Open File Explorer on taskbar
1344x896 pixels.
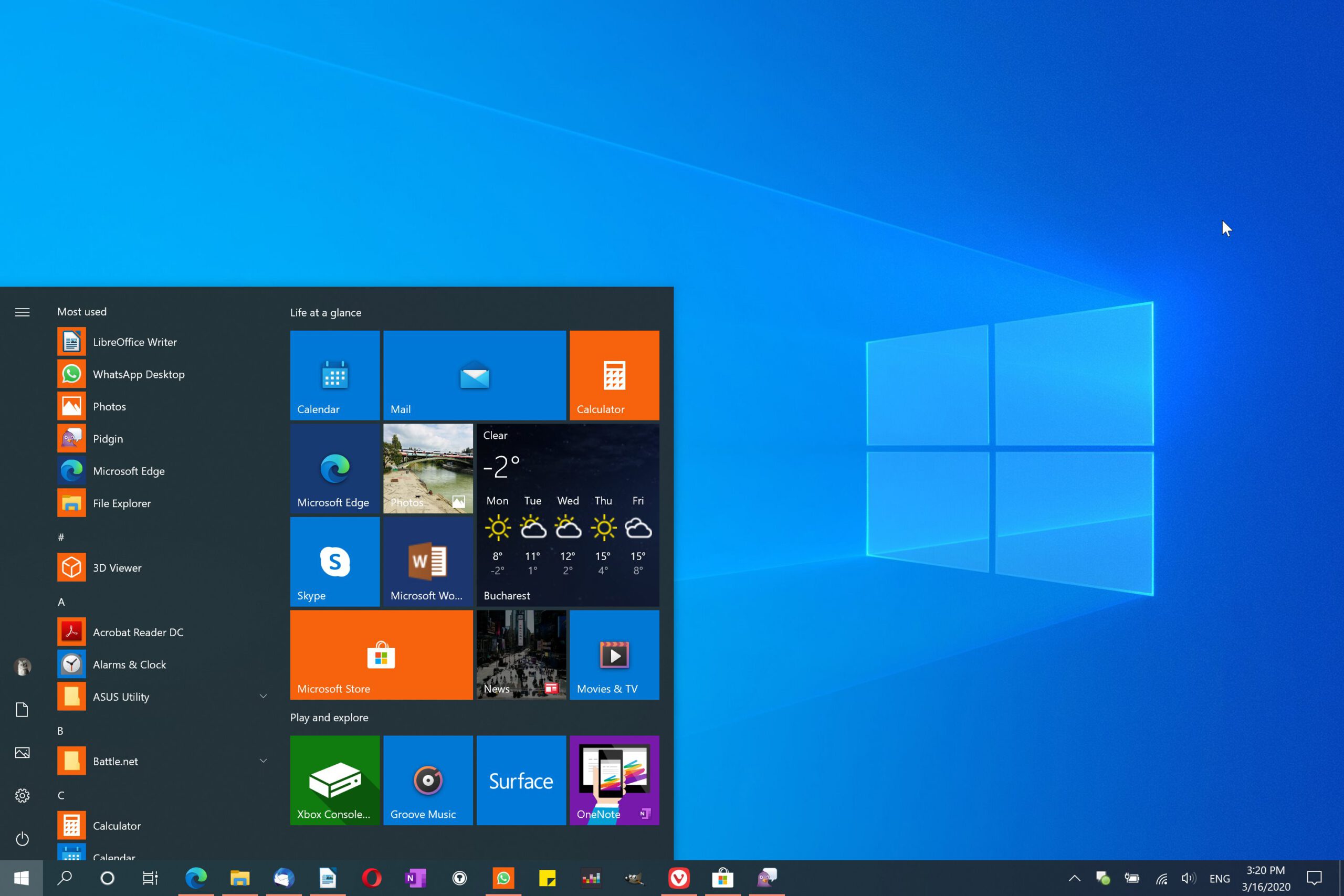point(240,878)
